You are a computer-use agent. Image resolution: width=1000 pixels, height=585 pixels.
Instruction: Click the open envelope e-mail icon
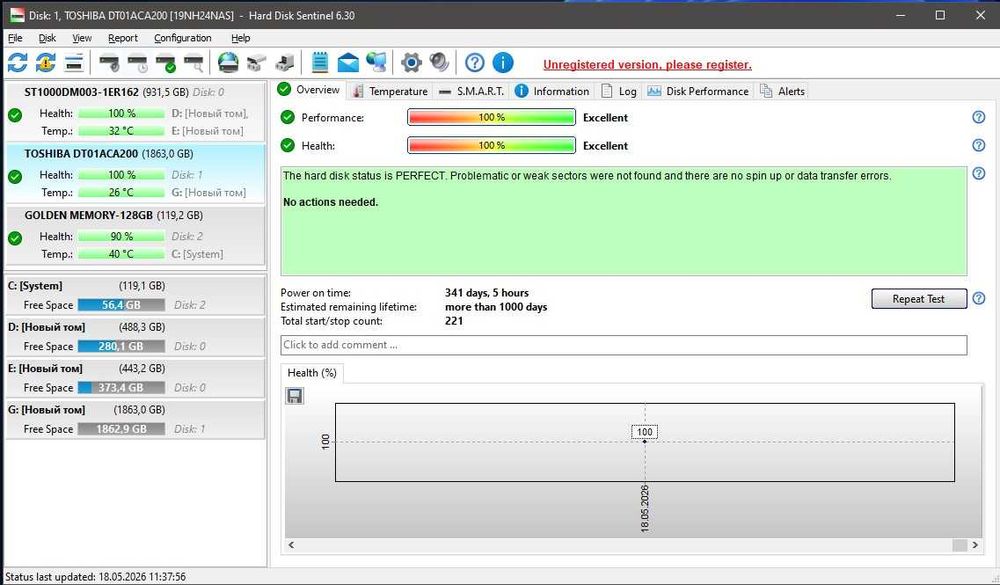348,63
